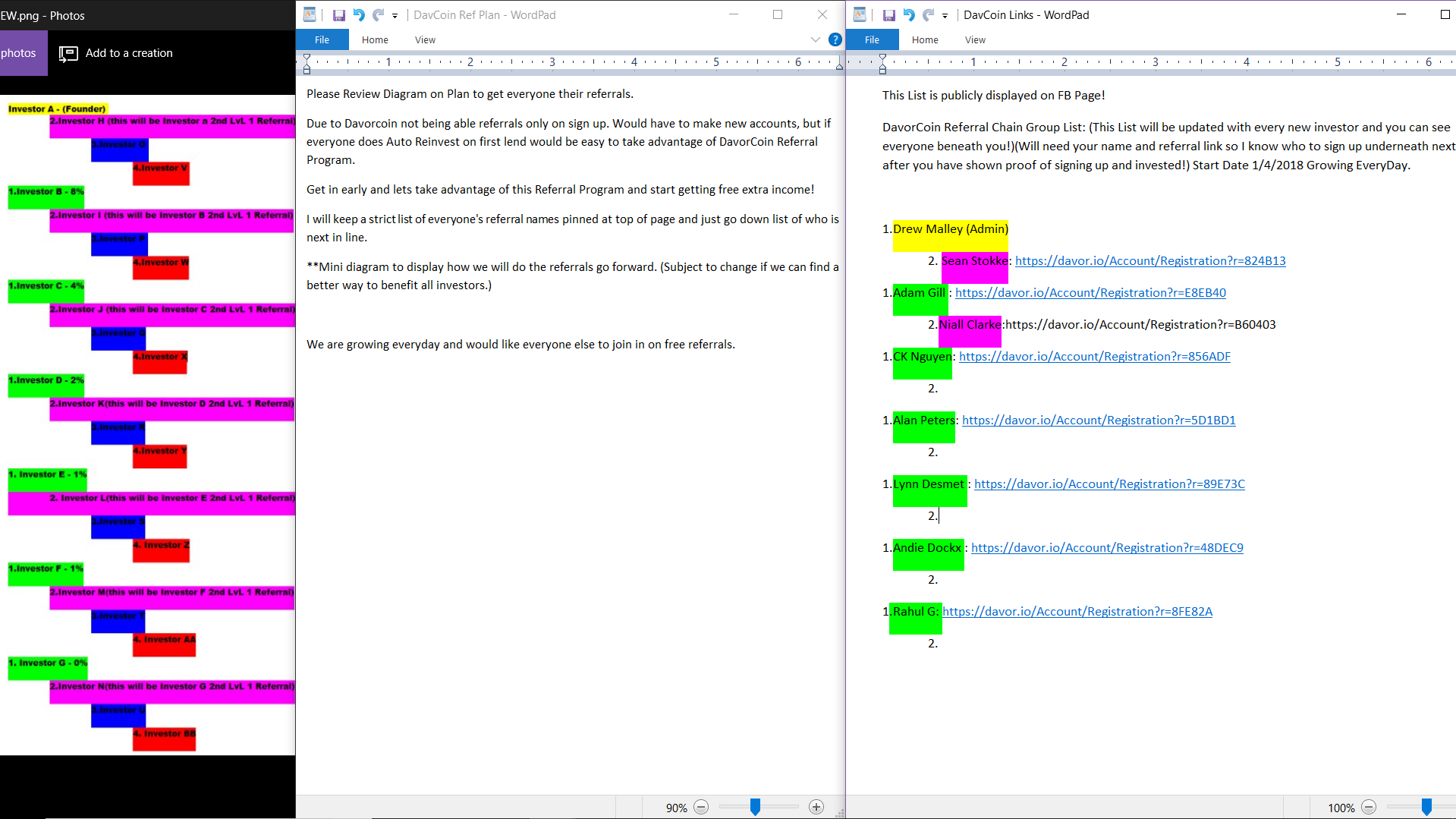Click Undo icon in DavCoin Ref Plan WordPad

click(x=358, y=15)
